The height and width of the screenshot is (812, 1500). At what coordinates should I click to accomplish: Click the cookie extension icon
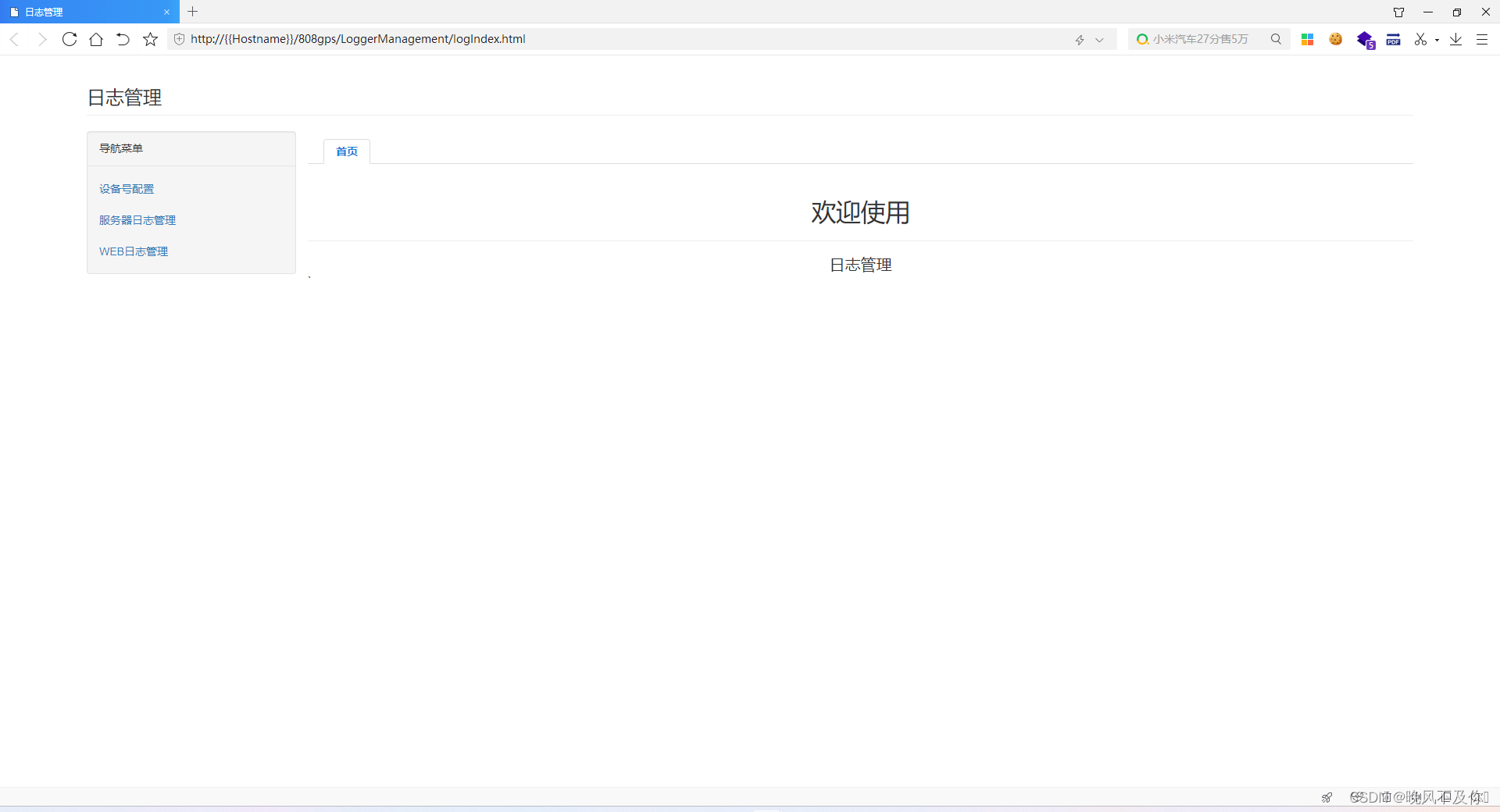pos(1336,39)
